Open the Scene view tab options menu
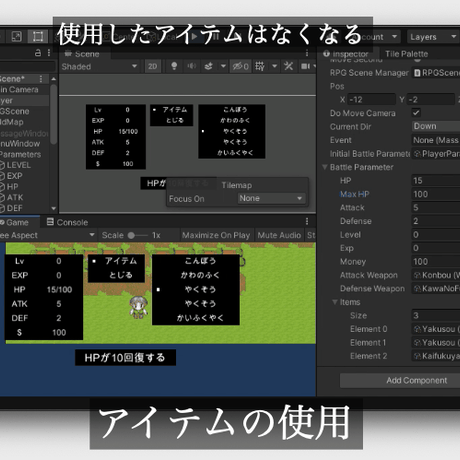The image size is (460, 460). [307, 53]
